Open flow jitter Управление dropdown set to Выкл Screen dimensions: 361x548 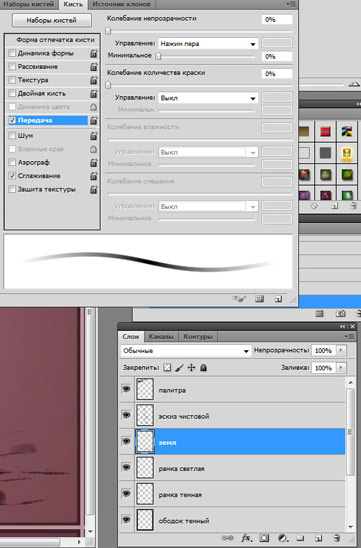point(208,98)
